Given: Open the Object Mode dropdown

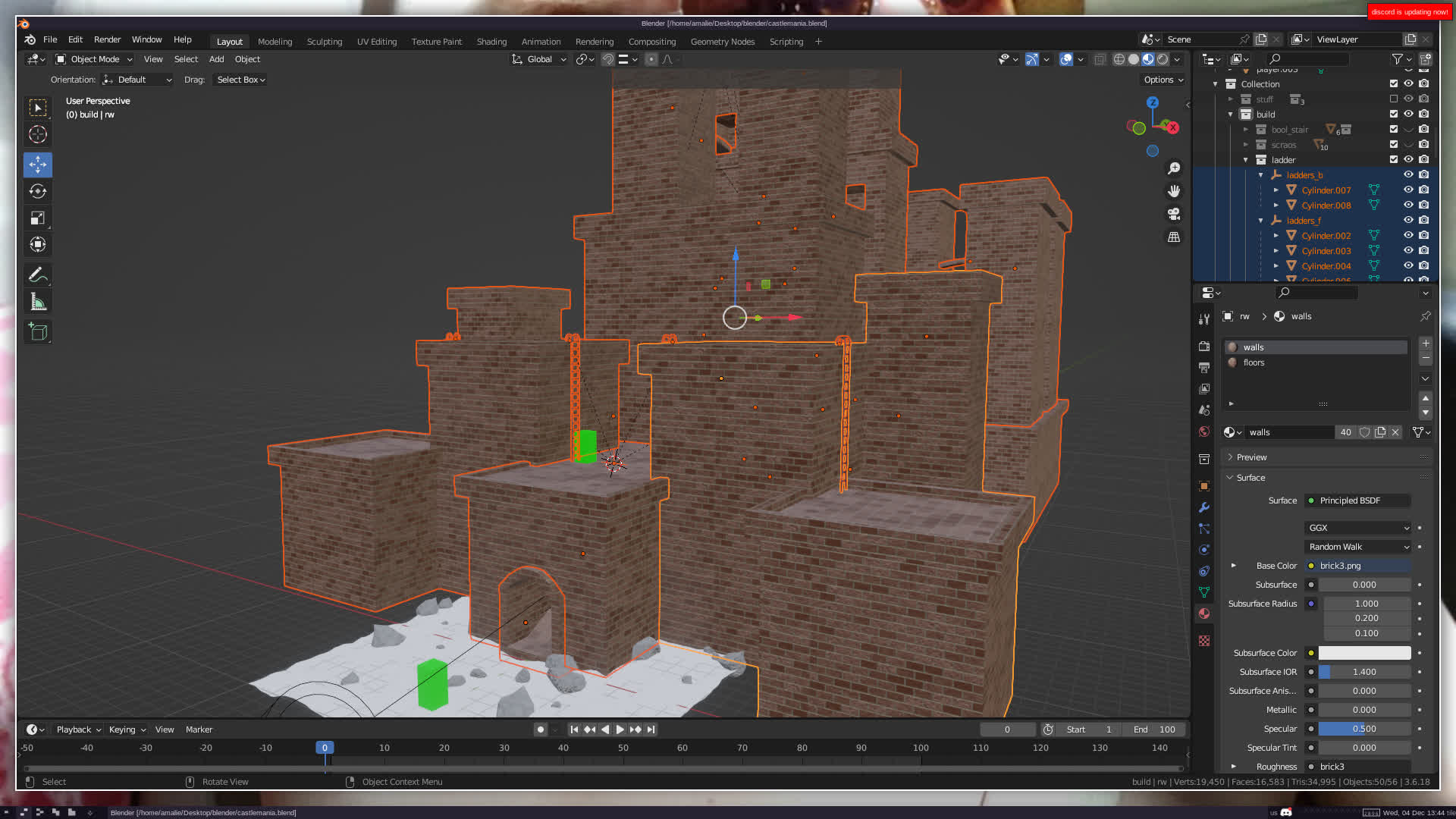Looking at the screenshot, I should (x=94, y=59).
